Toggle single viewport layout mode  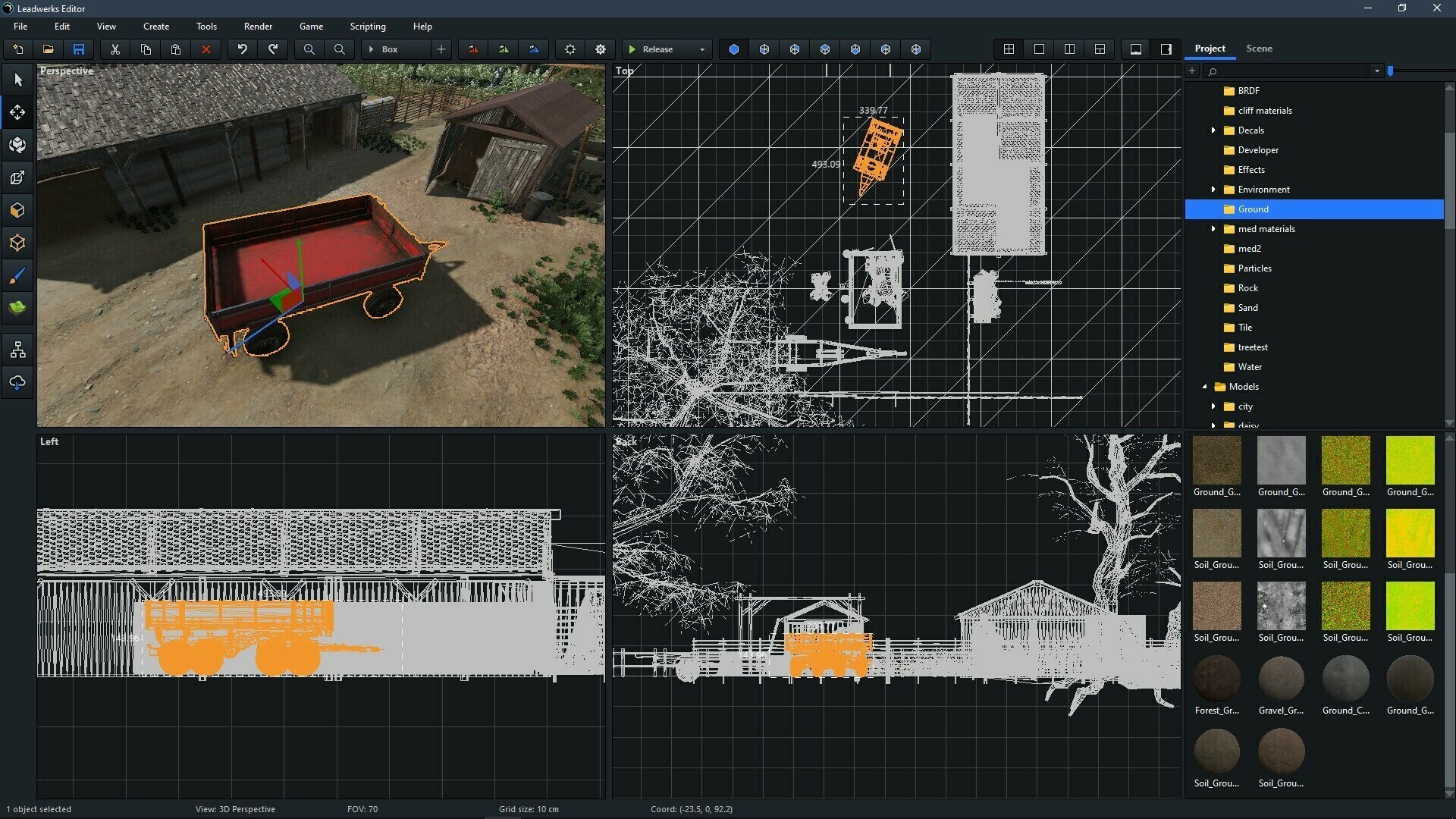pos(1039,49)
